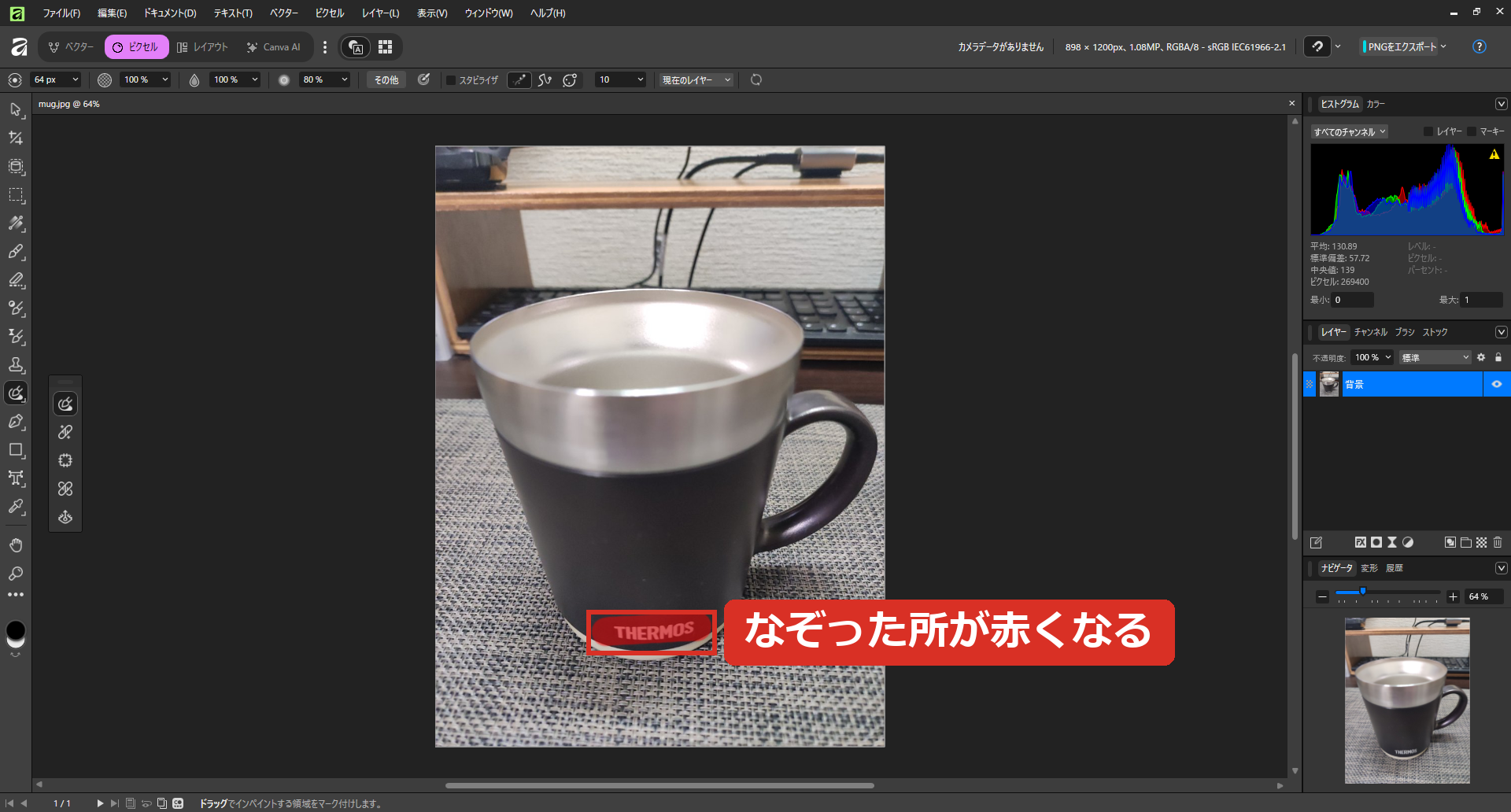Open the ファイル(F) menu
Image resolution: width=1511 pixels, height=812 pixels.
tap(61, 13)
